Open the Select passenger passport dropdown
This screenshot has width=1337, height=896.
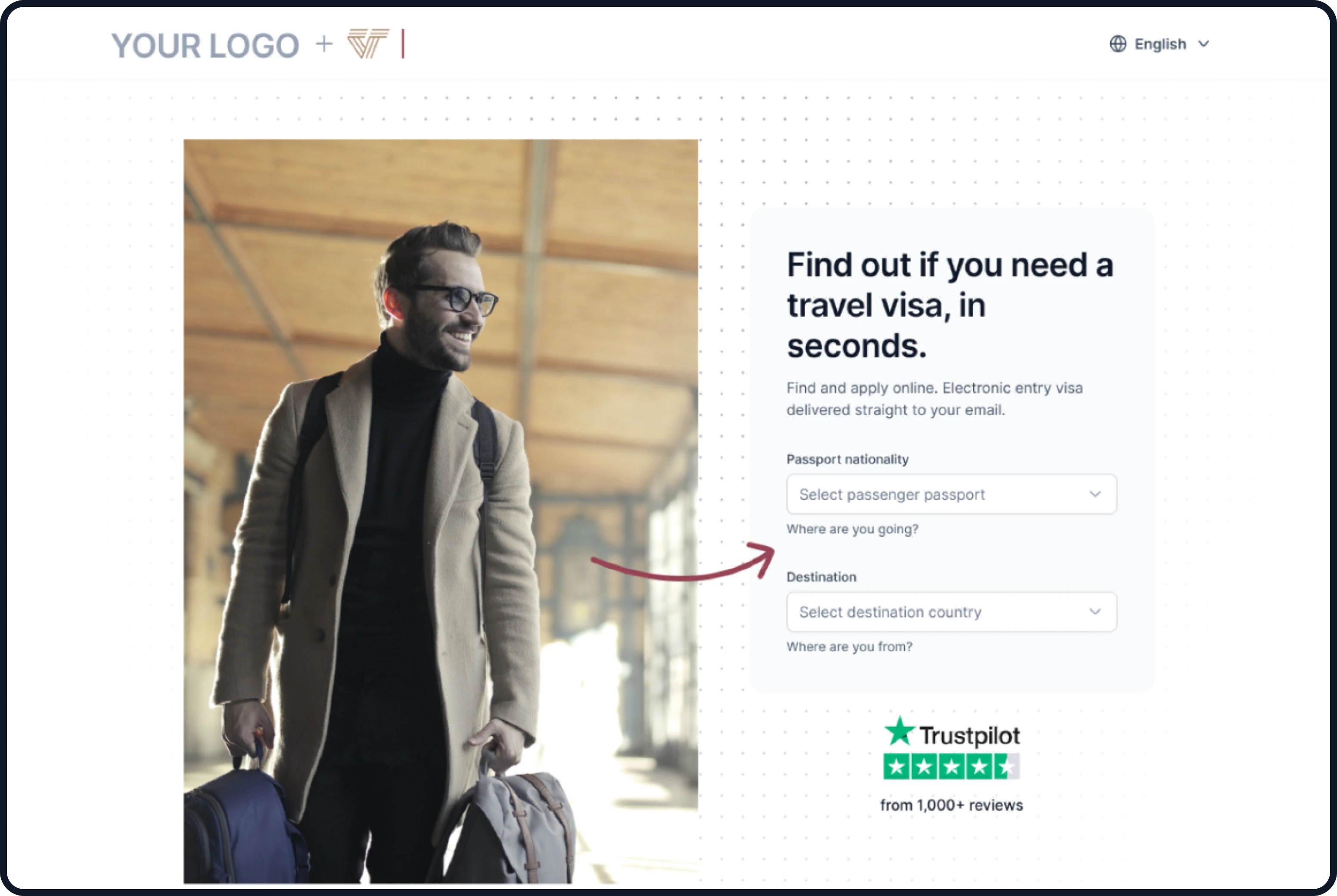tap(951, 494)
